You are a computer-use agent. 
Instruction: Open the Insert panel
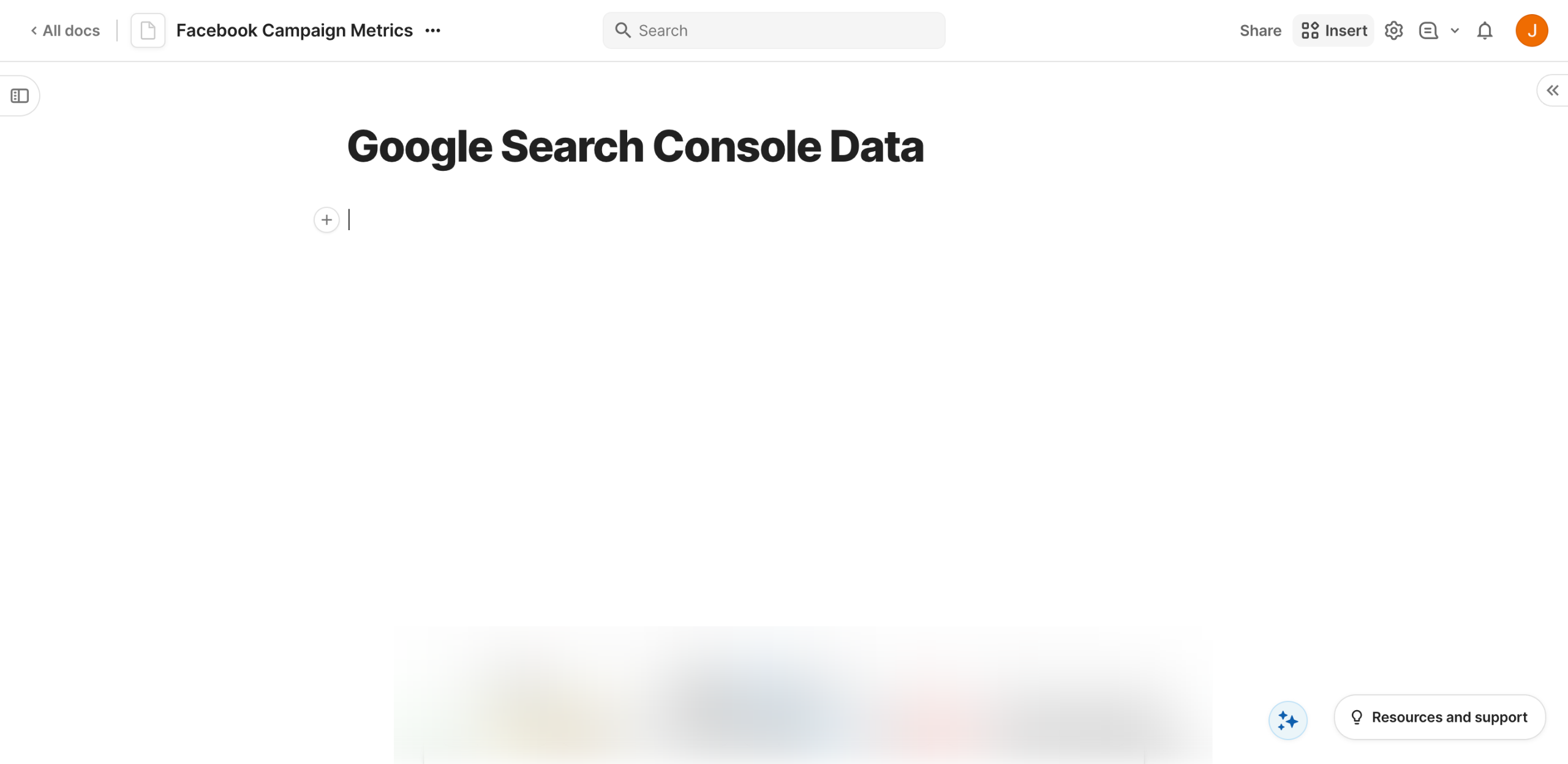pos(1334,31)
